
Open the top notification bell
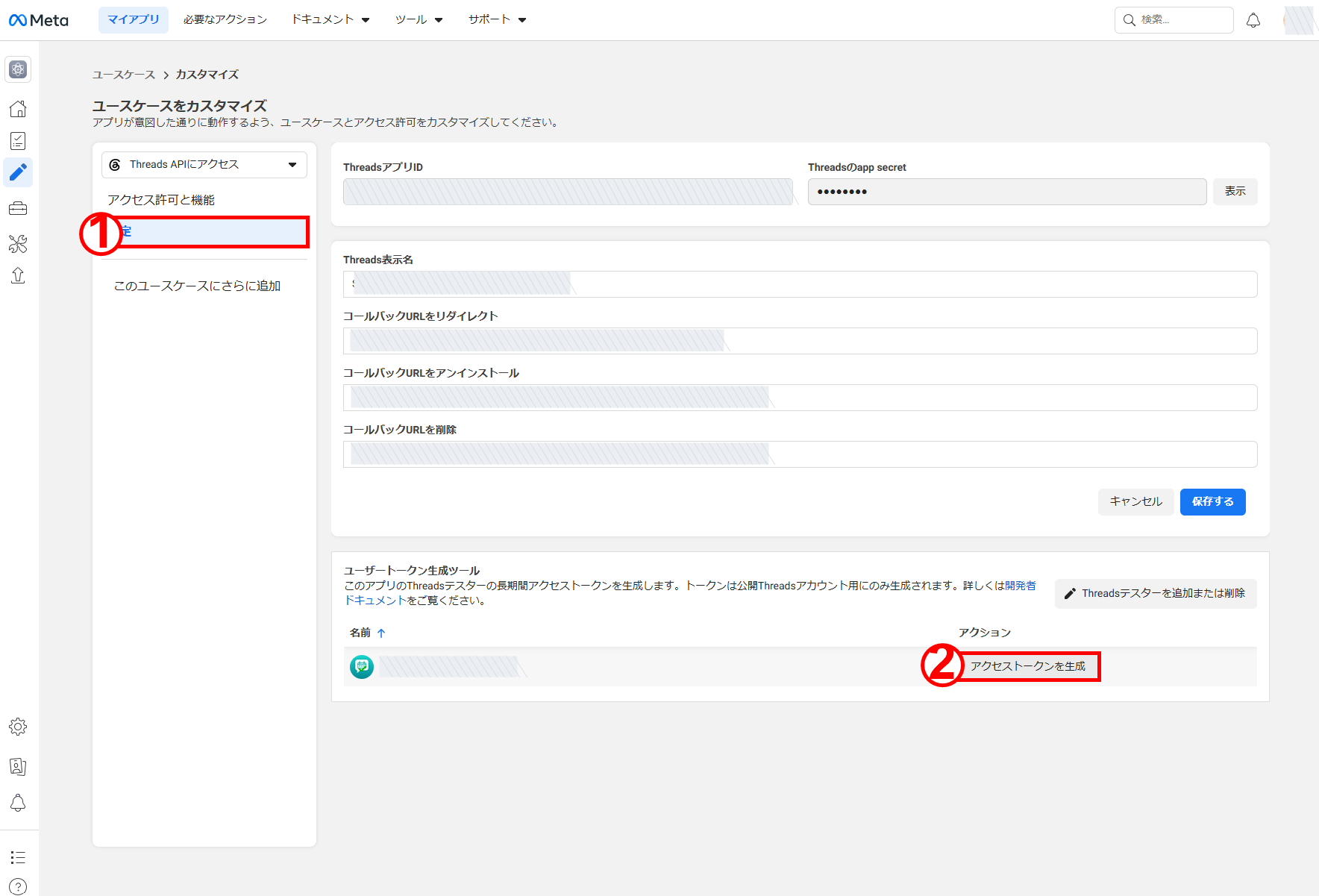(1253, 20)
